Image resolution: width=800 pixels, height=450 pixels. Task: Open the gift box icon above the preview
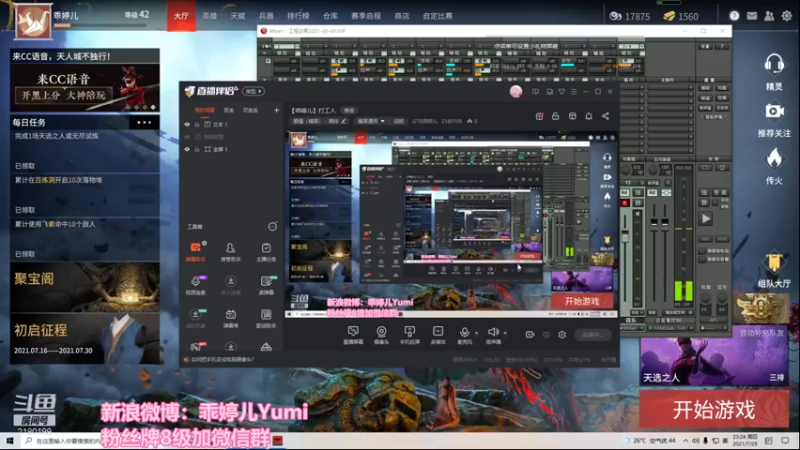point(539,116)
